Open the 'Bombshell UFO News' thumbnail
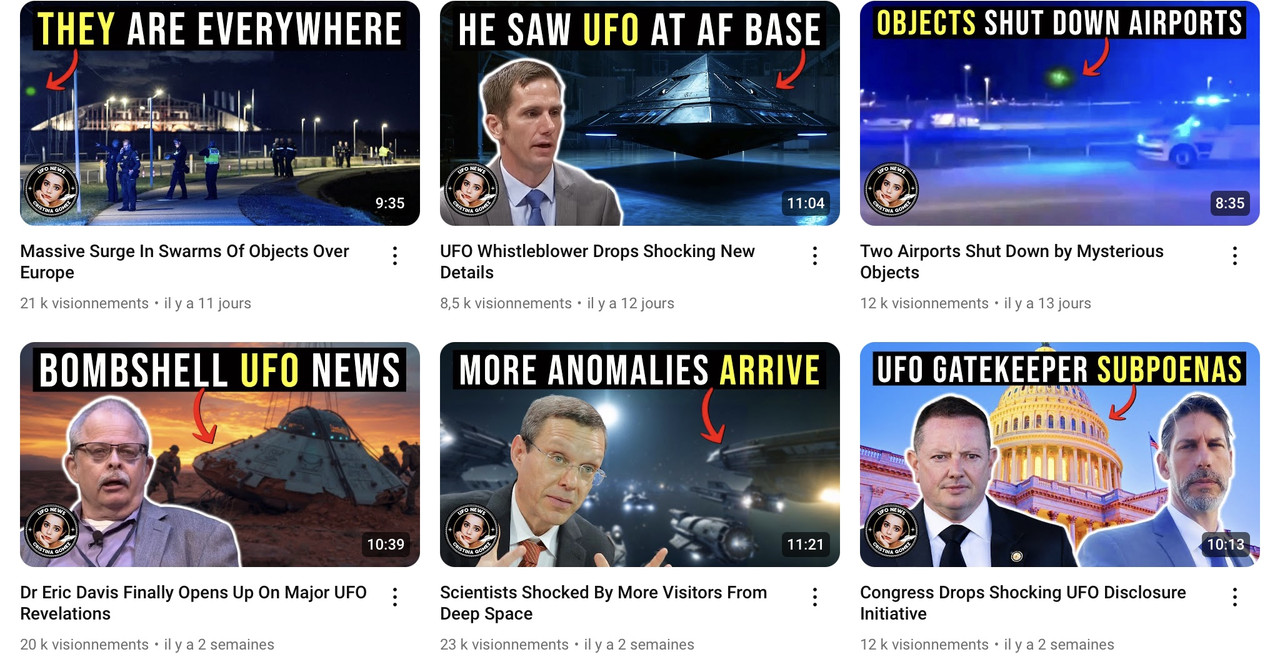 point(220,454)
